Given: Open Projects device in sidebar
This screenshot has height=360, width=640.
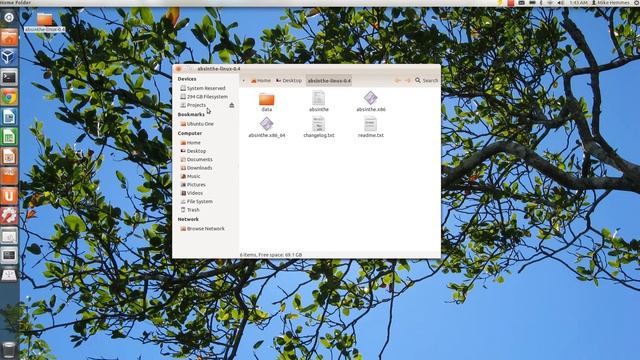Looking at the screenshot, I should coord(193,105).
